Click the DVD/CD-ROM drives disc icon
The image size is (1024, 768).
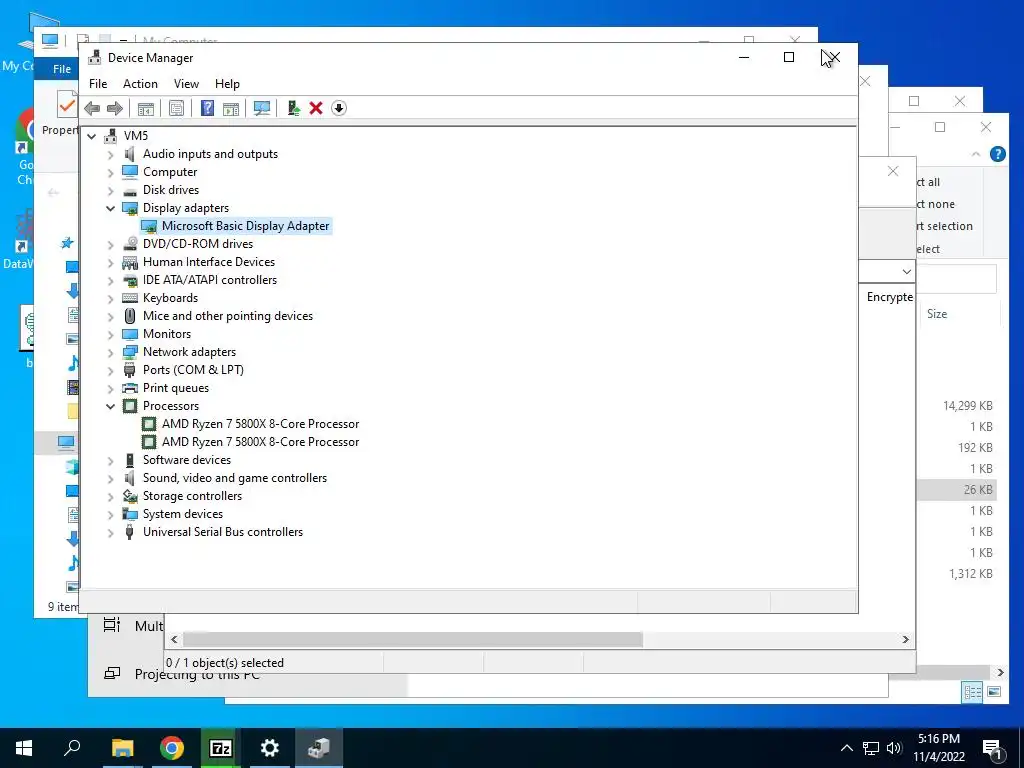click(130, 244)
